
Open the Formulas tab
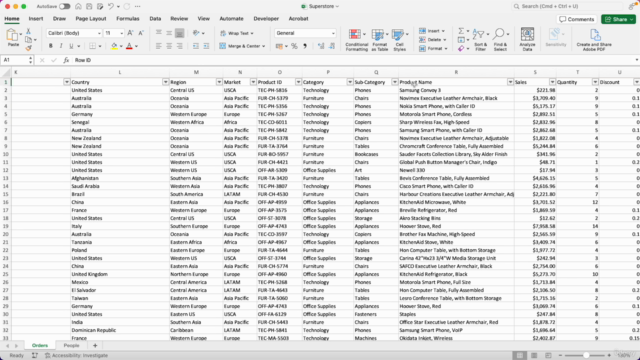point(128,19)
